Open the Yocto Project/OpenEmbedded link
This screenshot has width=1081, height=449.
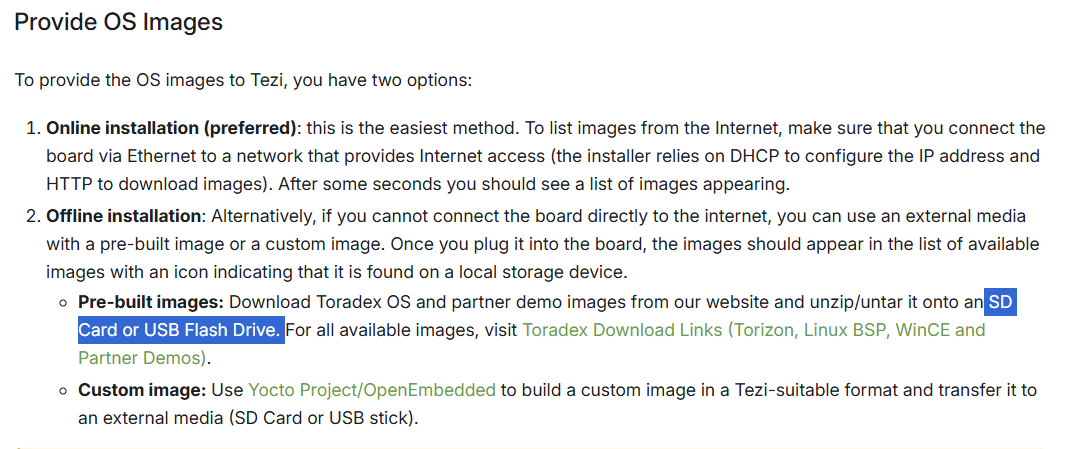372,390
